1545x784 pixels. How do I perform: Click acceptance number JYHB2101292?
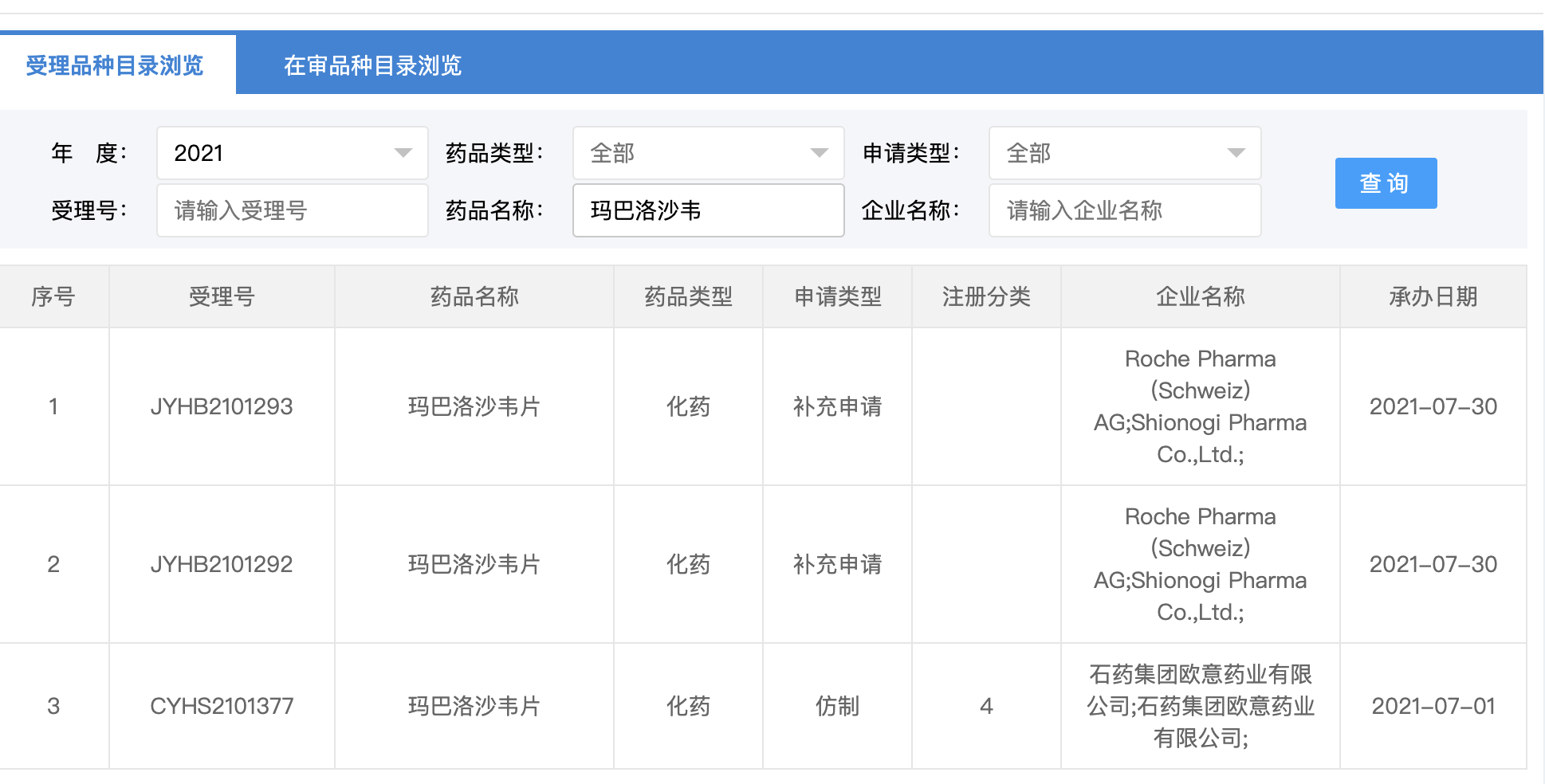point(222,564)
